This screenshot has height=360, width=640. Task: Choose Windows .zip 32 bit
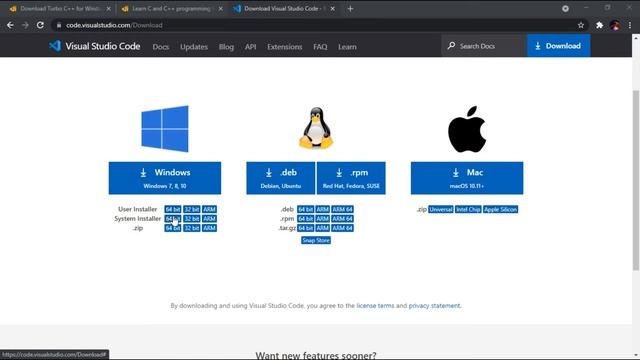pyautogui.click(x=191, y=228)
